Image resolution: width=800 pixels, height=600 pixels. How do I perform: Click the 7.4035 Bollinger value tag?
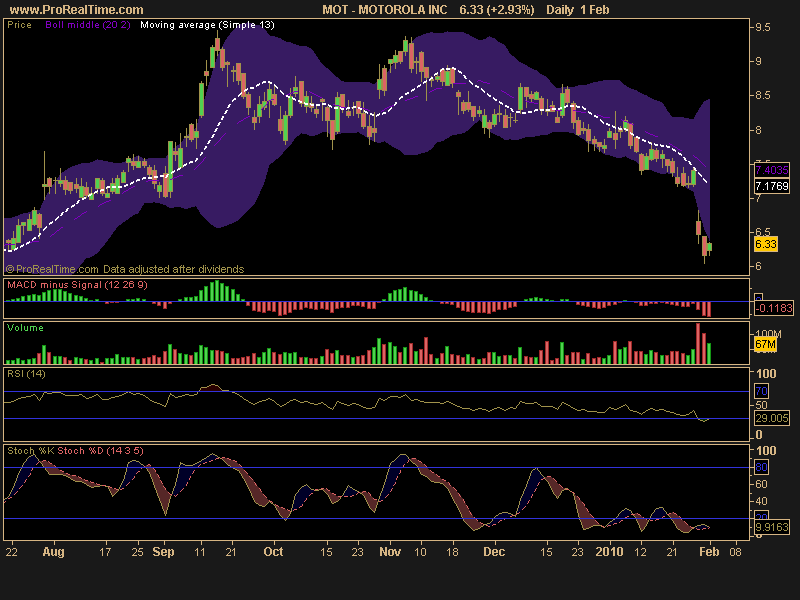771,170
